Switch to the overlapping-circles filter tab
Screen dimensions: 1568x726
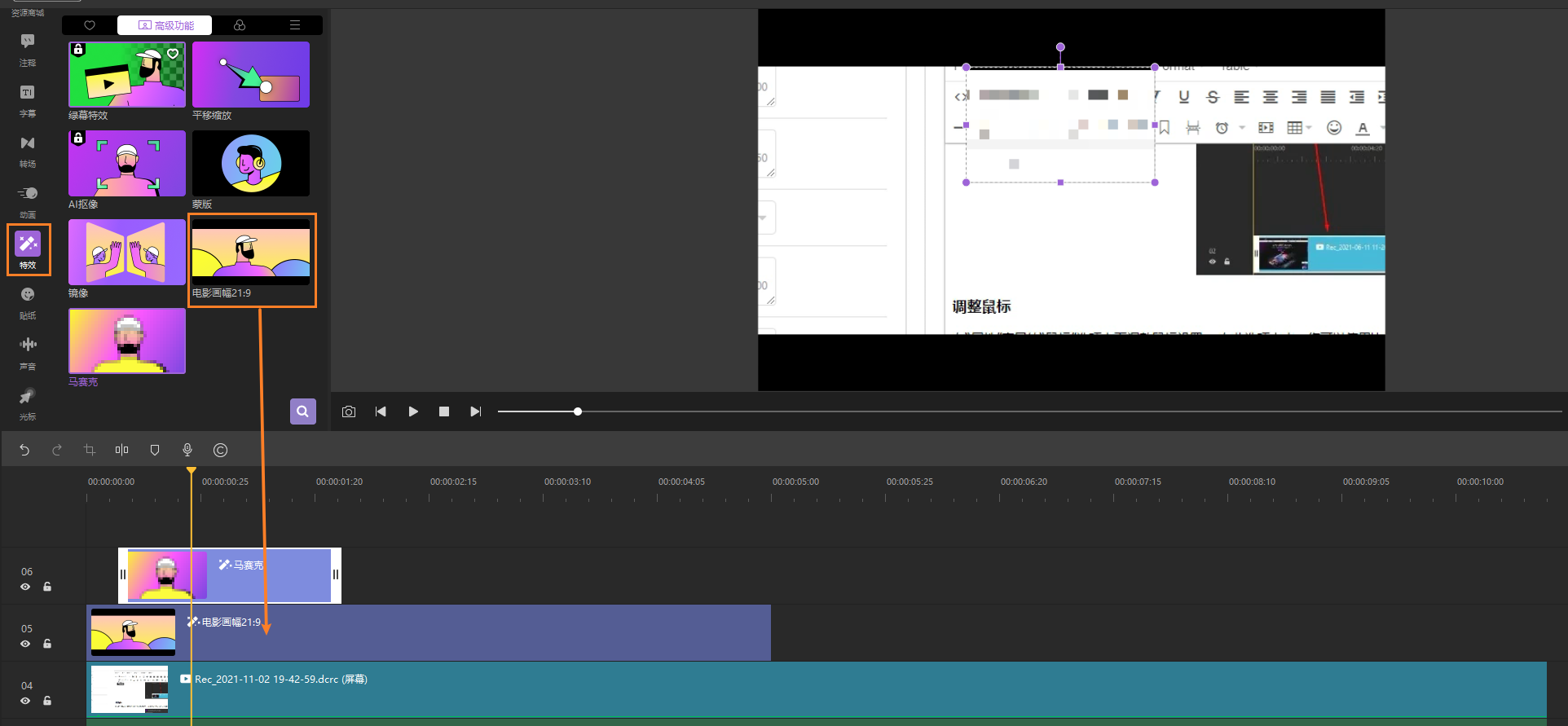click(x=240, y=25)
